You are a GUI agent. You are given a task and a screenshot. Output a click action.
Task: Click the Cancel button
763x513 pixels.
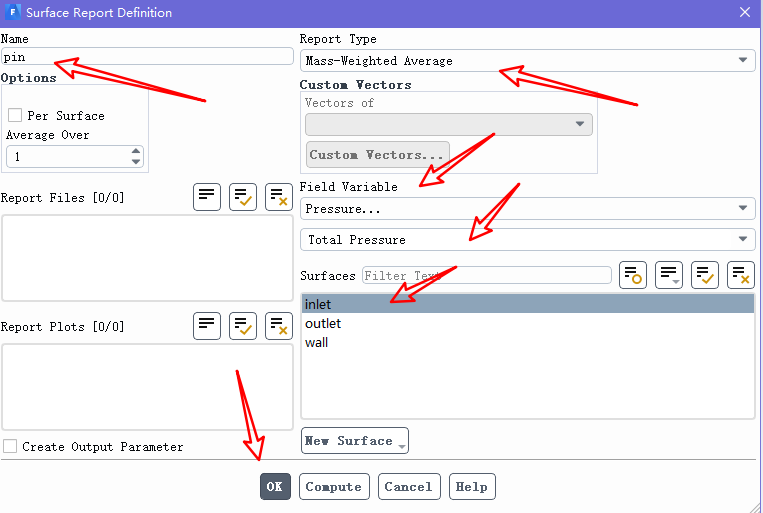(408, 487)
